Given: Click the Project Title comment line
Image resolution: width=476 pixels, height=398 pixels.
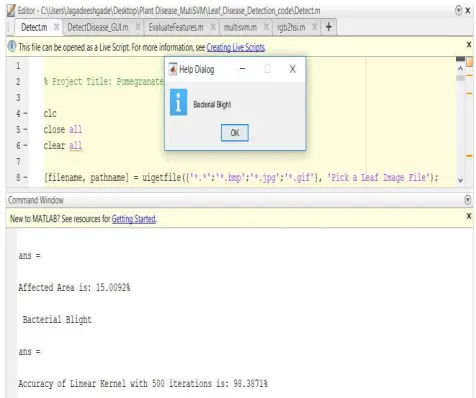Looking at the screenshot, I should [x=104, y=81].
